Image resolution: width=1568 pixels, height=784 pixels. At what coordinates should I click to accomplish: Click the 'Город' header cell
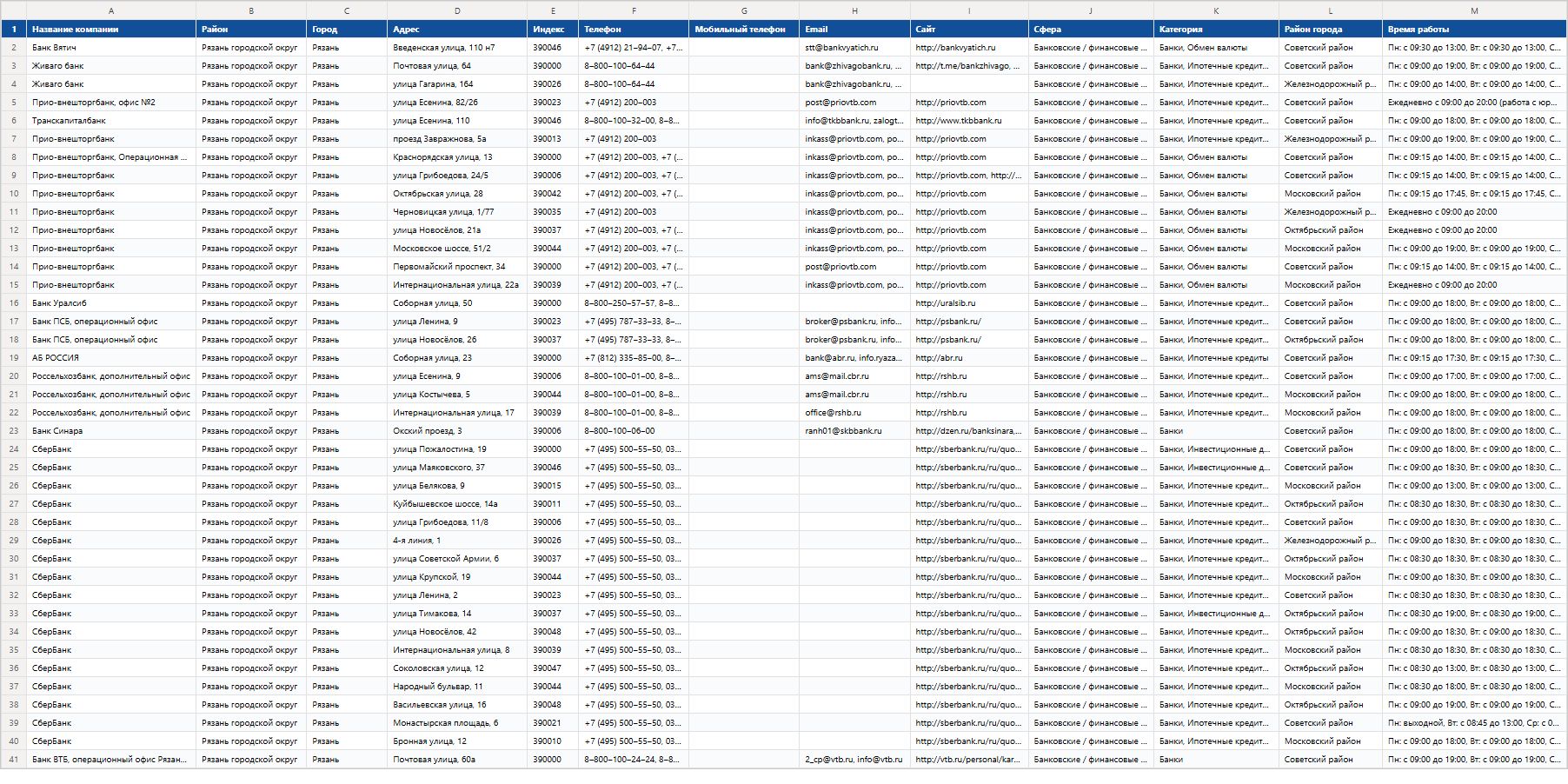pos(347,29)
